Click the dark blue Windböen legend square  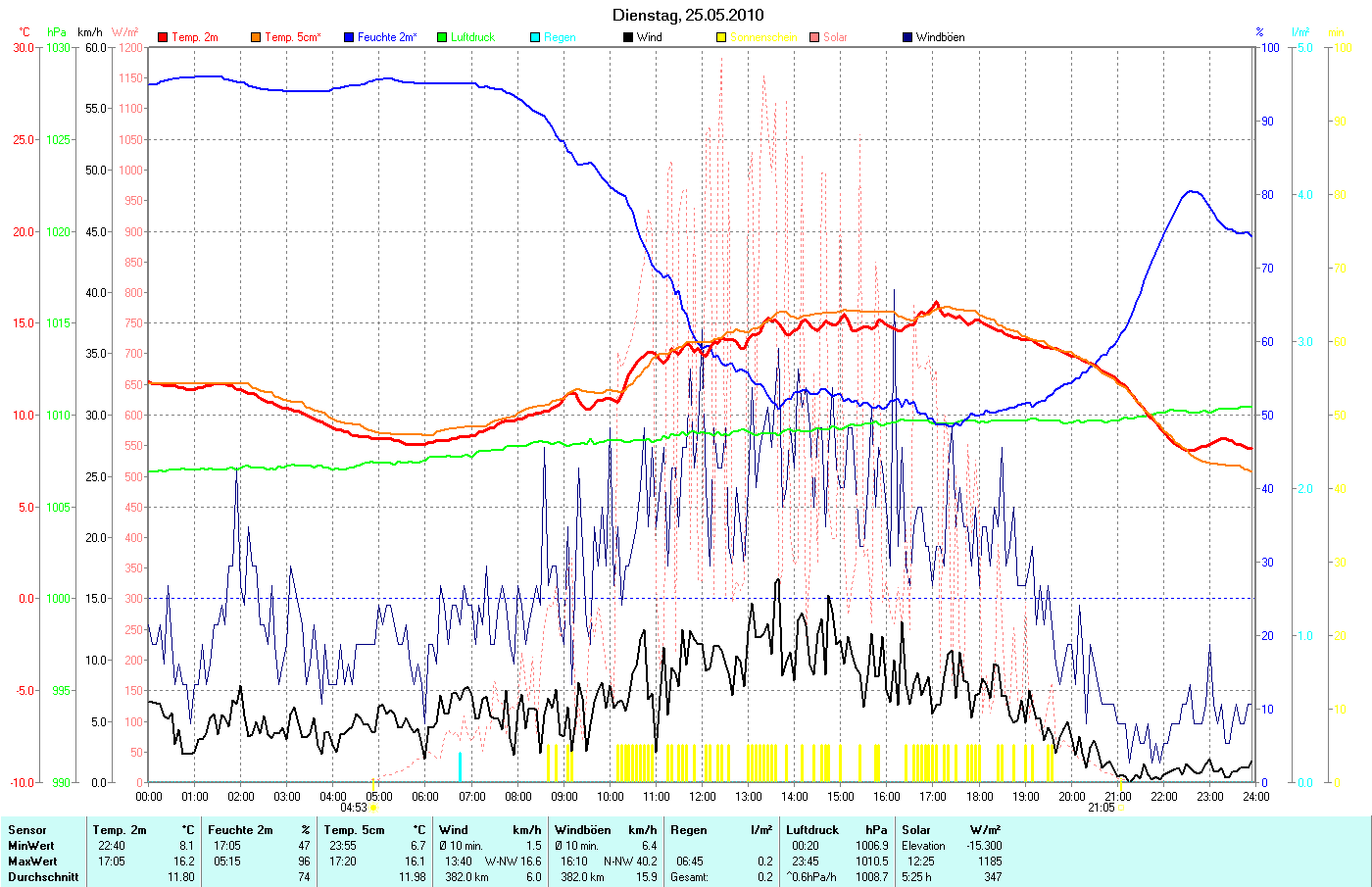[907, 37]
